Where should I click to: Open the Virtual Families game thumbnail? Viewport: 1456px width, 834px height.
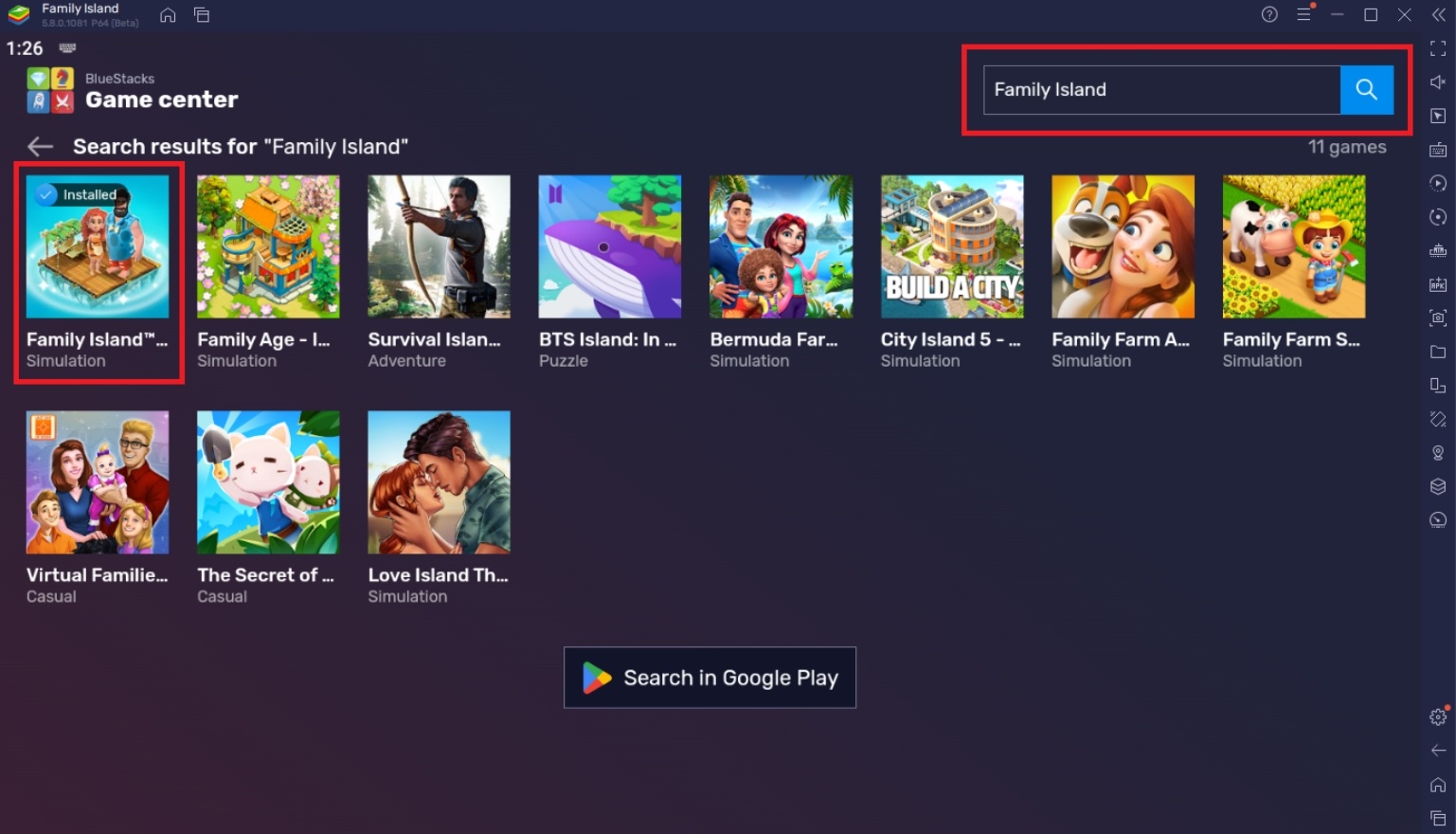(98, 482)
